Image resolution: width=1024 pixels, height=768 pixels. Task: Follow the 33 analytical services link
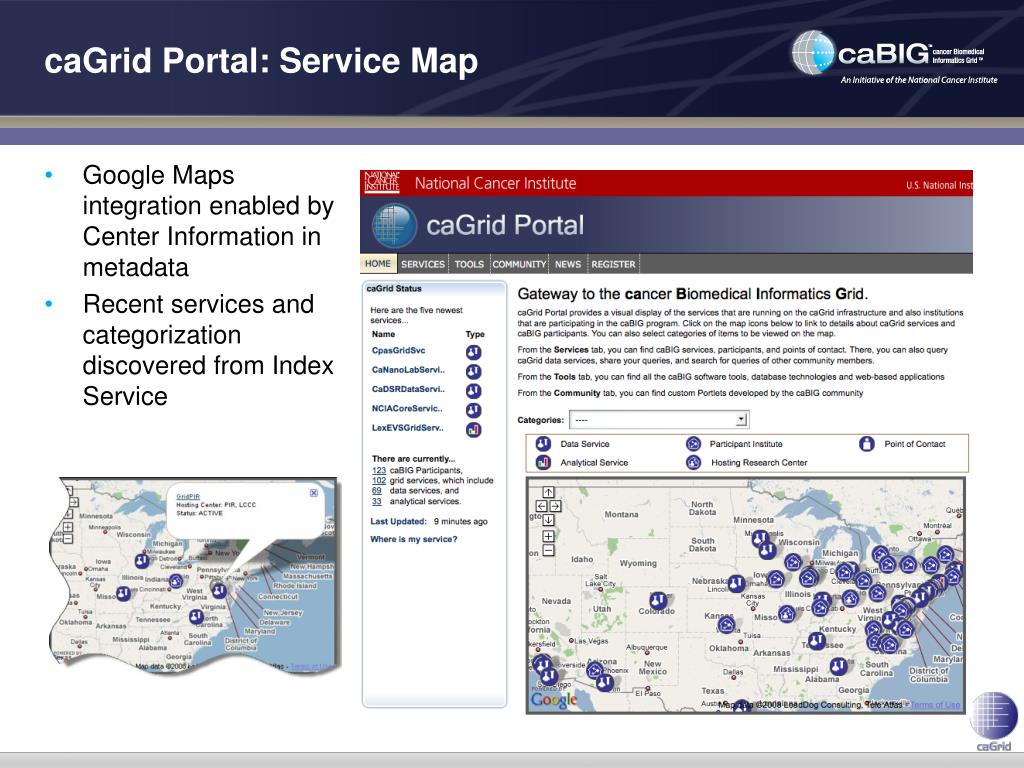click(x=376, y=502)
